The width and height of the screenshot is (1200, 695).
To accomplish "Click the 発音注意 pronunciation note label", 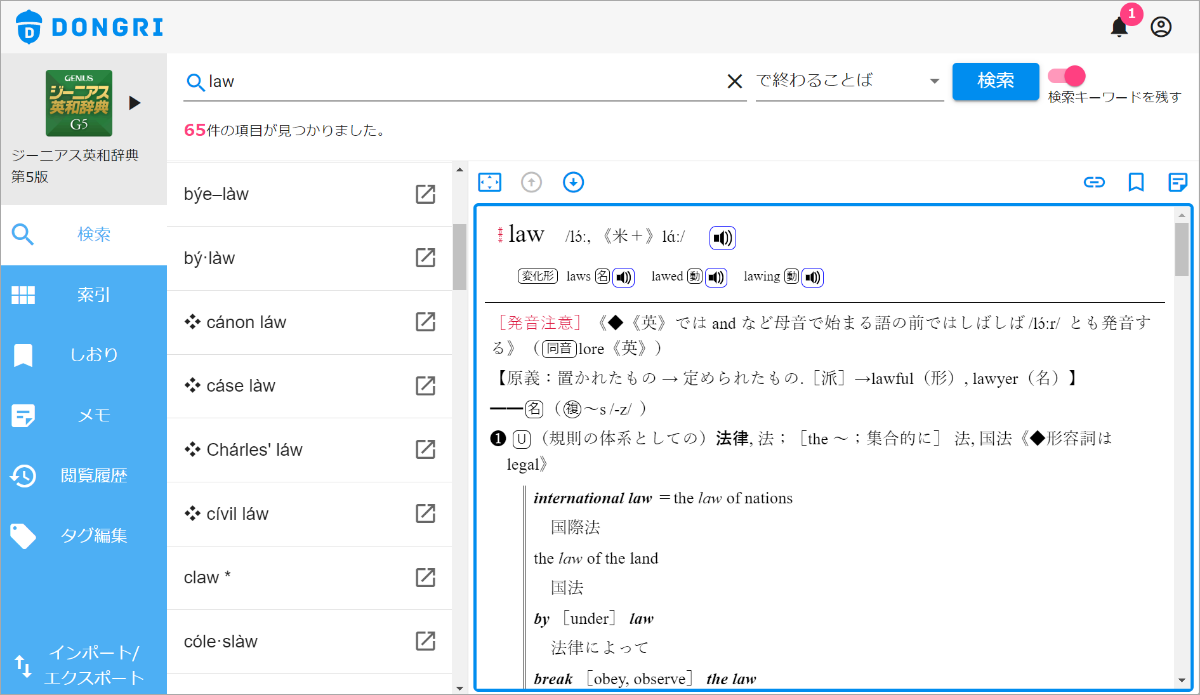I will click(x=539, y=322).
